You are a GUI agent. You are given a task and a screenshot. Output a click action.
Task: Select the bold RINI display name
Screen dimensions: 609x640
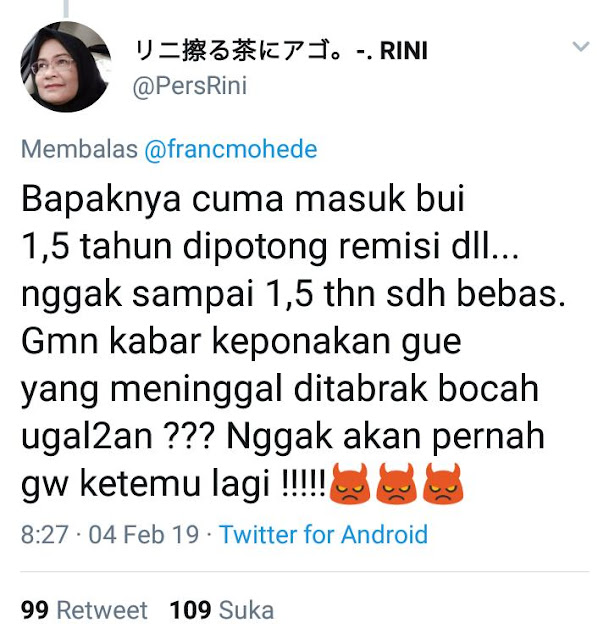point(403,51)
